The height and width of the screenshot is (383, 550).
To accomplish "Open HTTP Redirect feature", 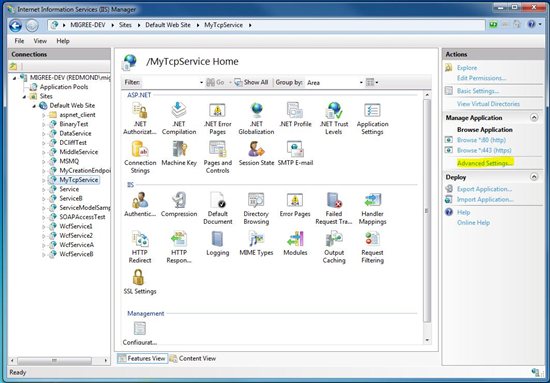I will (140, 247).
